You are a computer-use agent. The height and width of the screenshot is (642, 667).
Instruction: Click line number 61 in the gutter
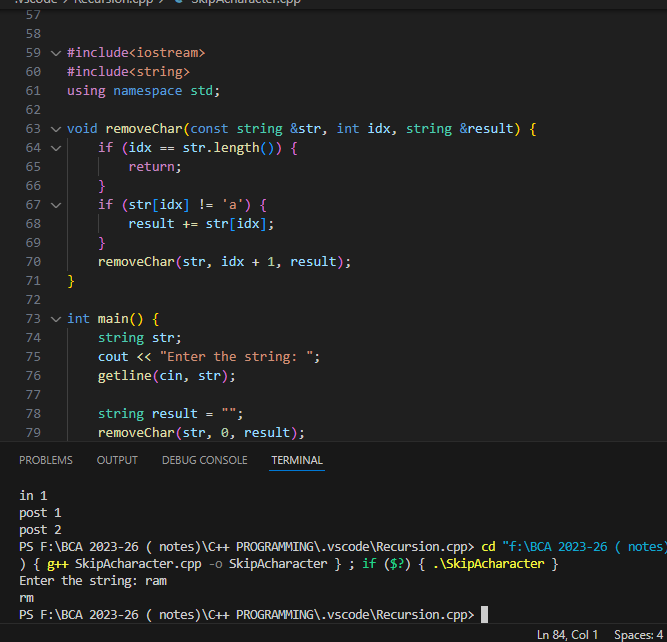[33, 91]
